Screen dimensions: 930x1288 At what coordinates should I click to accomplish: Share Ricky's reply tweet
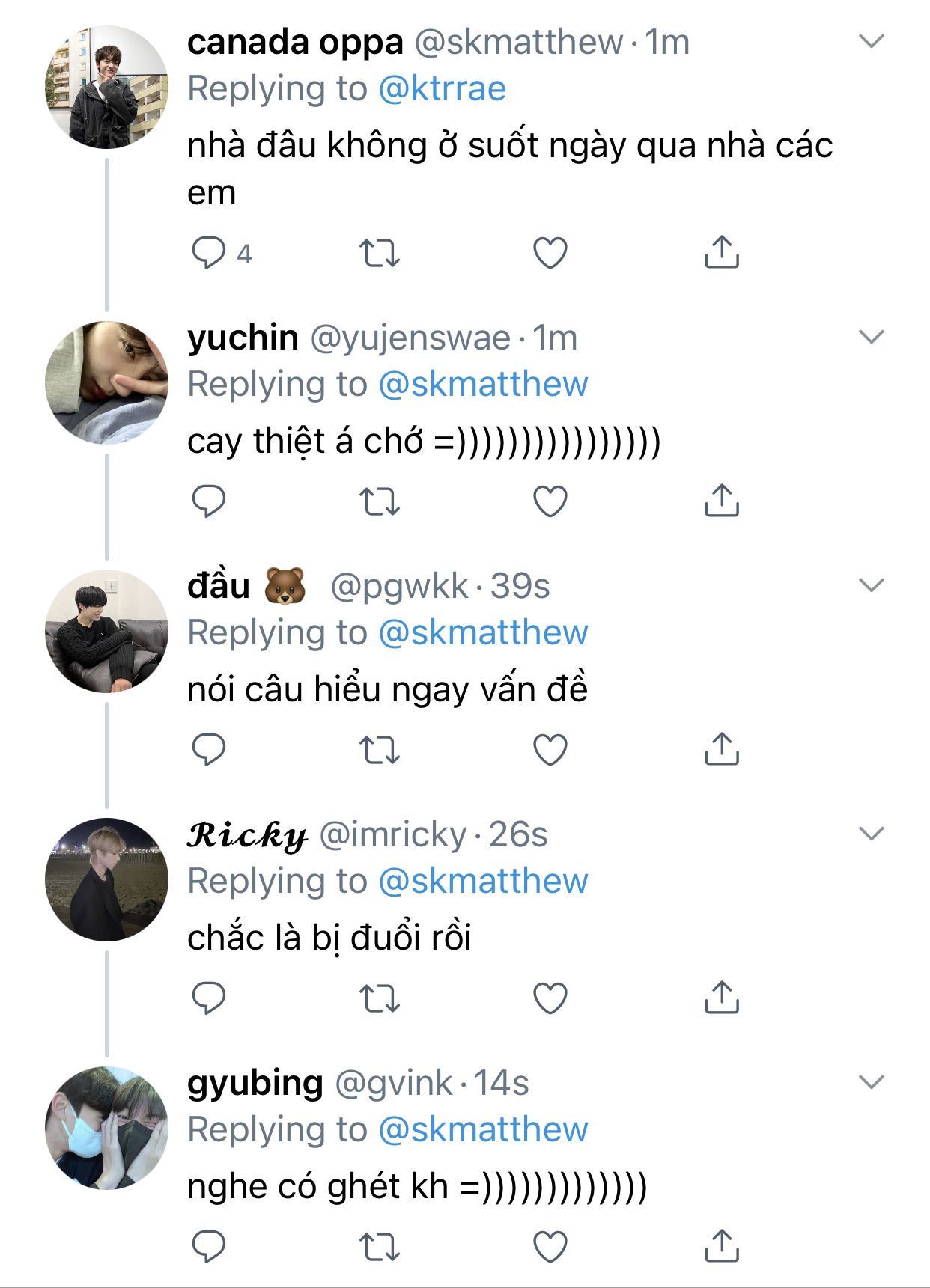pyautogui.click(x=721, y=998)
